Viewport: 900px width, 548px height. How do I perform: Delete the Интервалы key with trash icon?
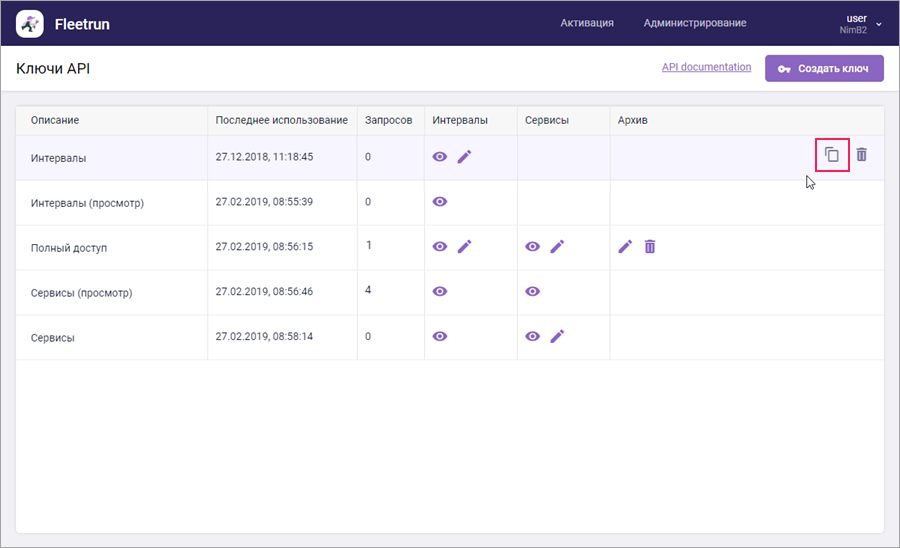[862, 154]
